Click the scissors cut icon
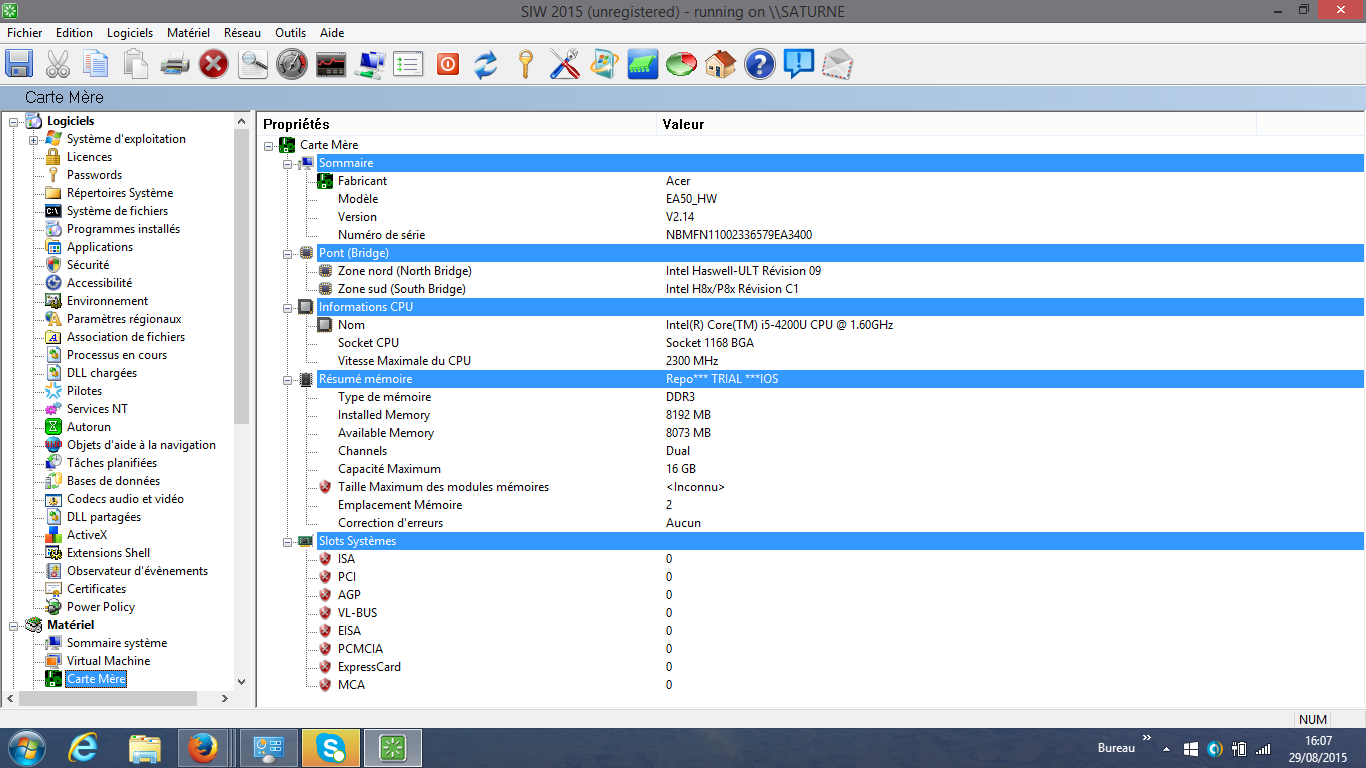The width and height of the screenshot is (1366, 768). point(58,65)
